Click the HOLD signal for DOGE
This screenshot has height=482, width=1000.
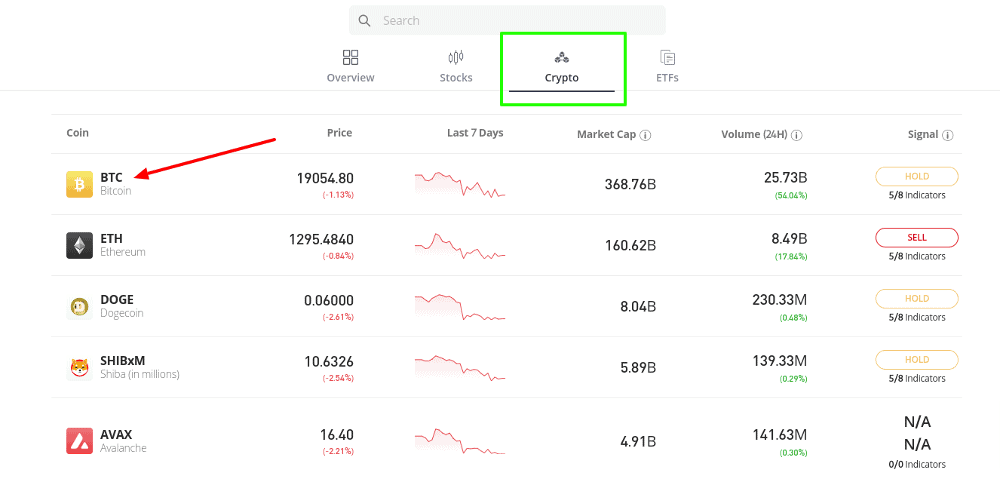(916, 299)
